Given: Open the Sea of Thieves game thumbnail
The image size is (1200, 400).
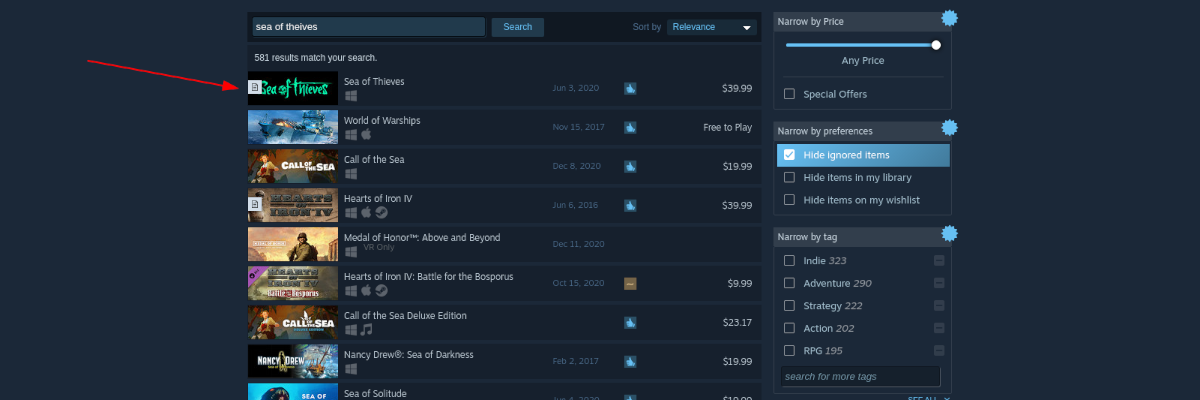Looking at the screenshot, I should [293, 88].
